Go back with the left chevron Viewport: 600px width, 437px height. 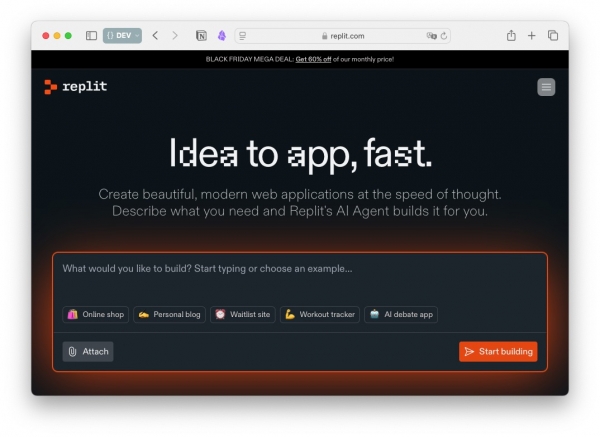[x=155, y=36]
